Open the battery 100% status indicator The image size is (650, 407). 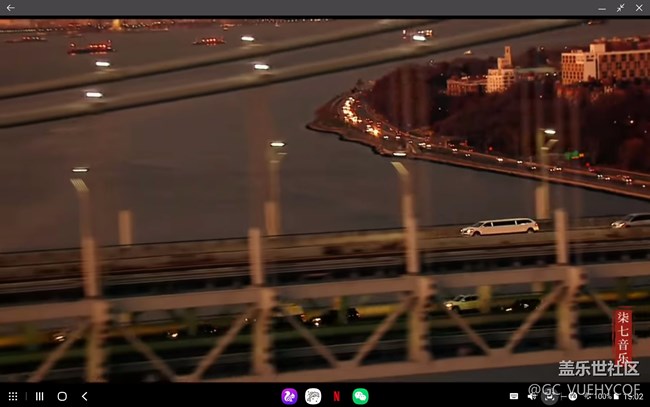coord(601,396)
